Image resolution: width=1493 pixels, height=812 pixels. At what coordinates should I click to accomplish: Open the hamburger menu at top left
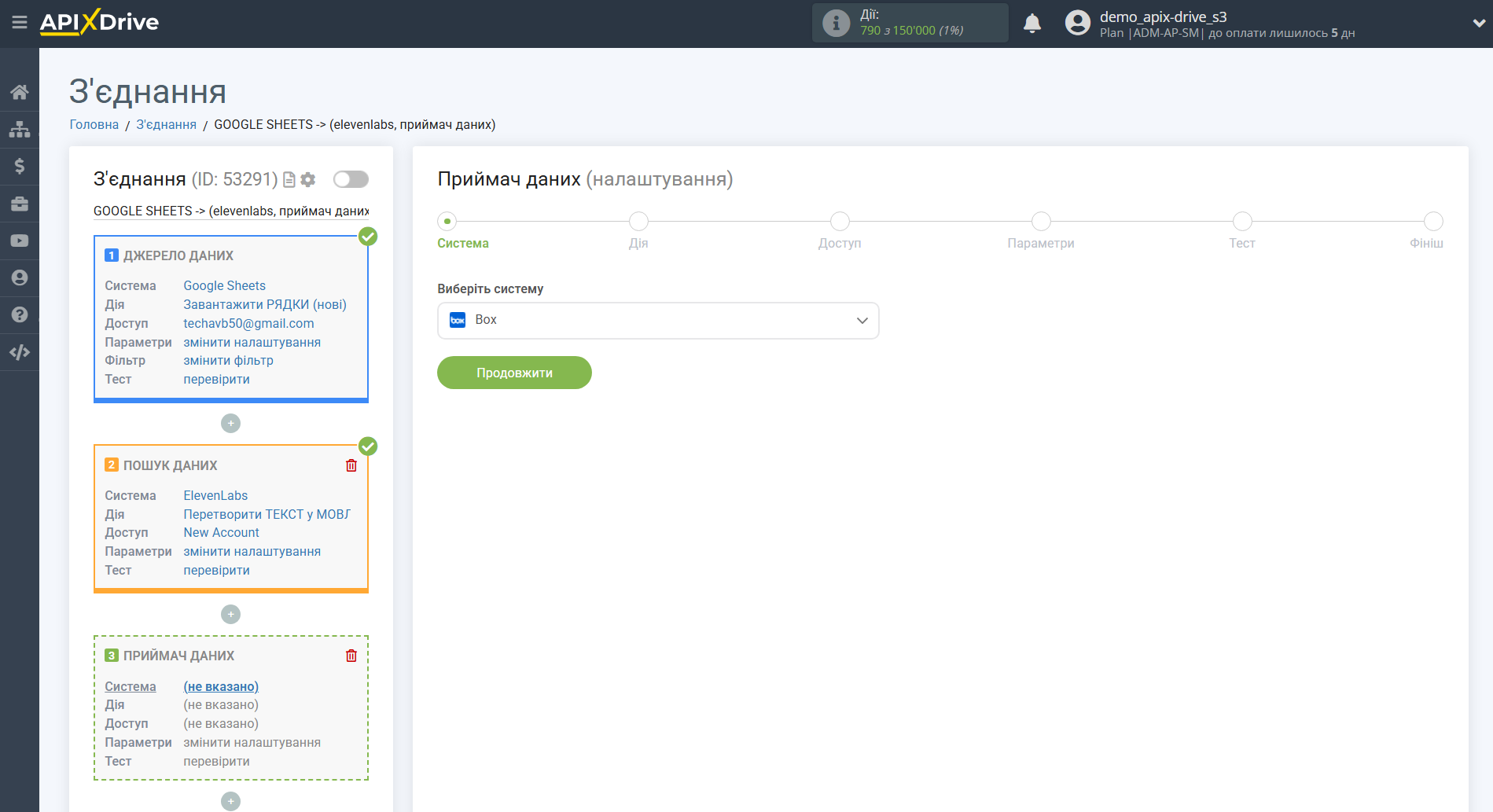coord(20,23)
